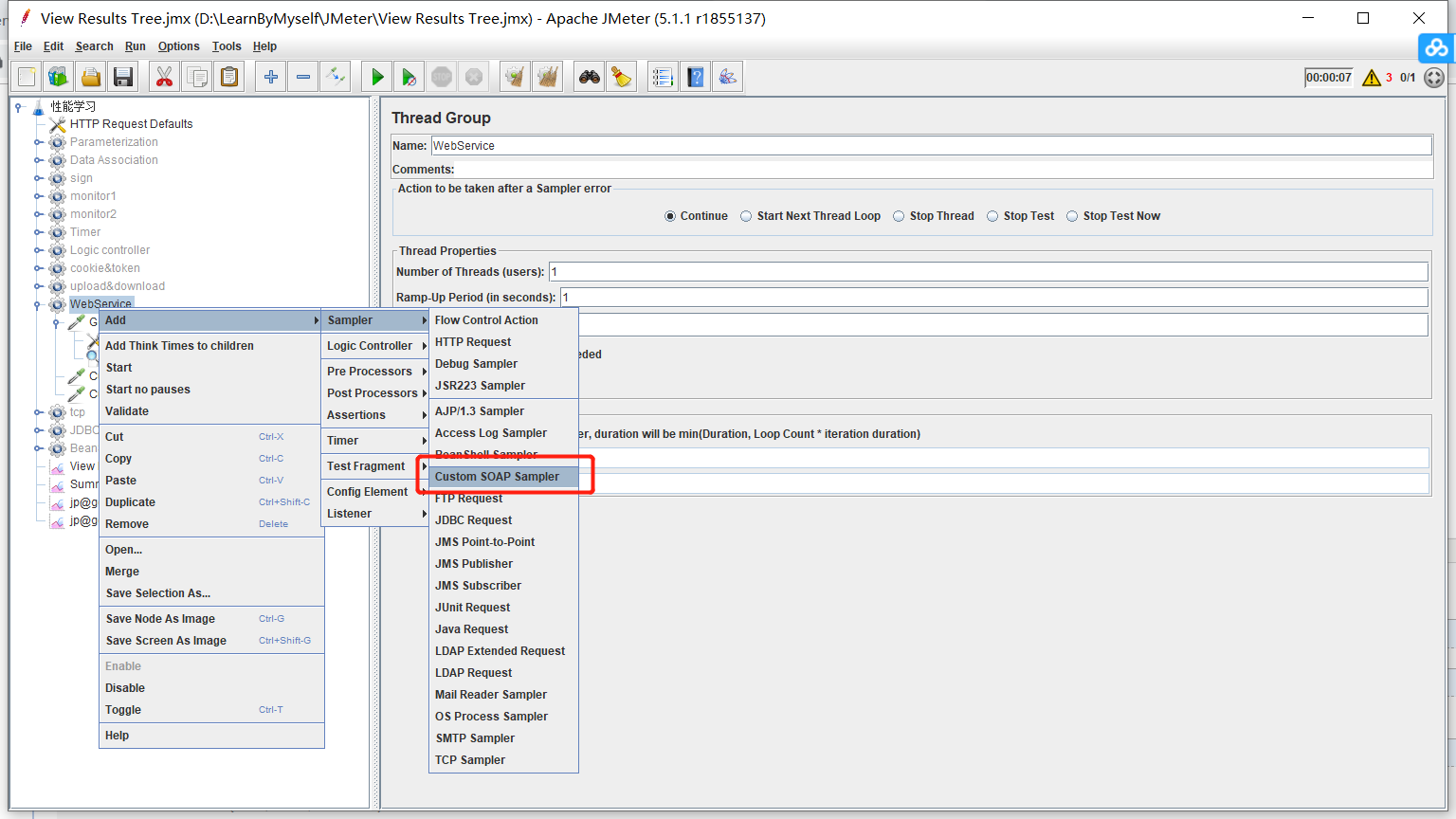Save the test plan with the floppy disk icon
This screenshot has width=1456, height=819.
point(122,77)
